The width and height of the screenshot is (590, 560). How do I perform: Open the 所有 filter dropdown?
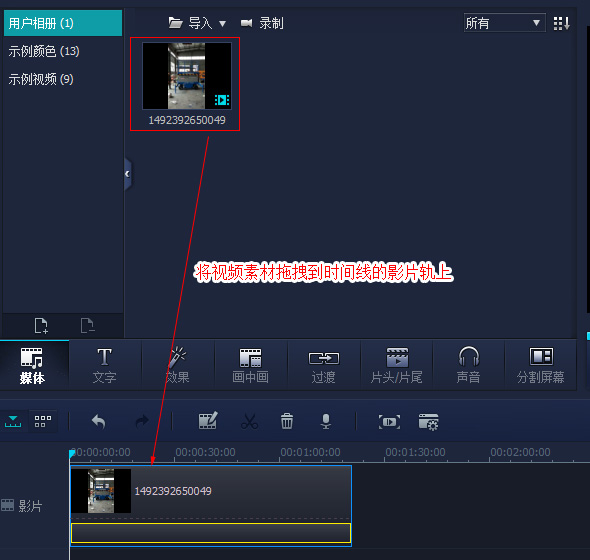click(x=504, y=23)
